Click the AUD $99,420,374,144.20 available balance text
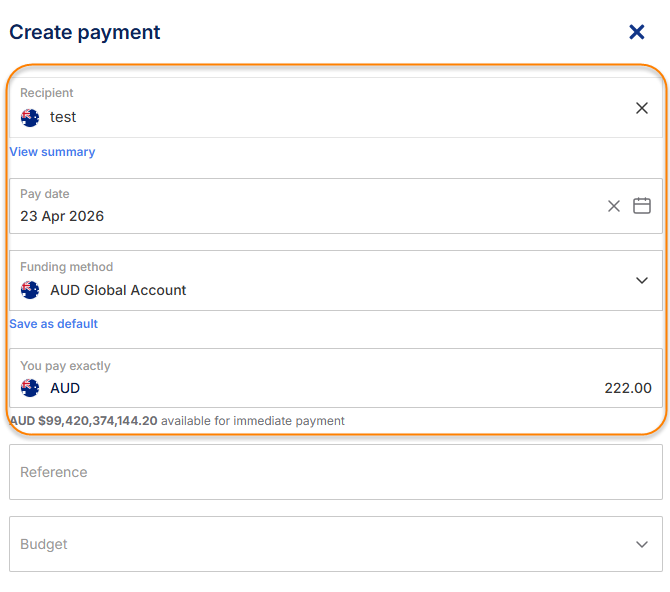This screenshot has height=592, width=670. pos(83,421)
